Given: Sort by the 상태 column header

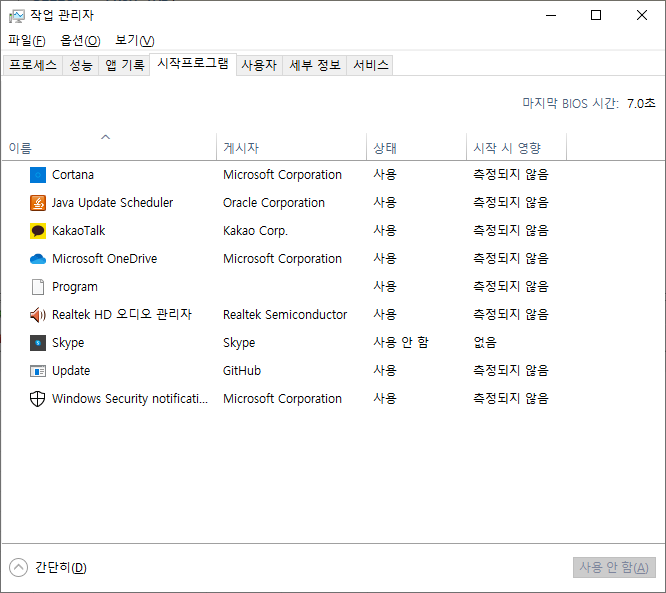Looking at the screenshot, I should [x=416, y=147].
